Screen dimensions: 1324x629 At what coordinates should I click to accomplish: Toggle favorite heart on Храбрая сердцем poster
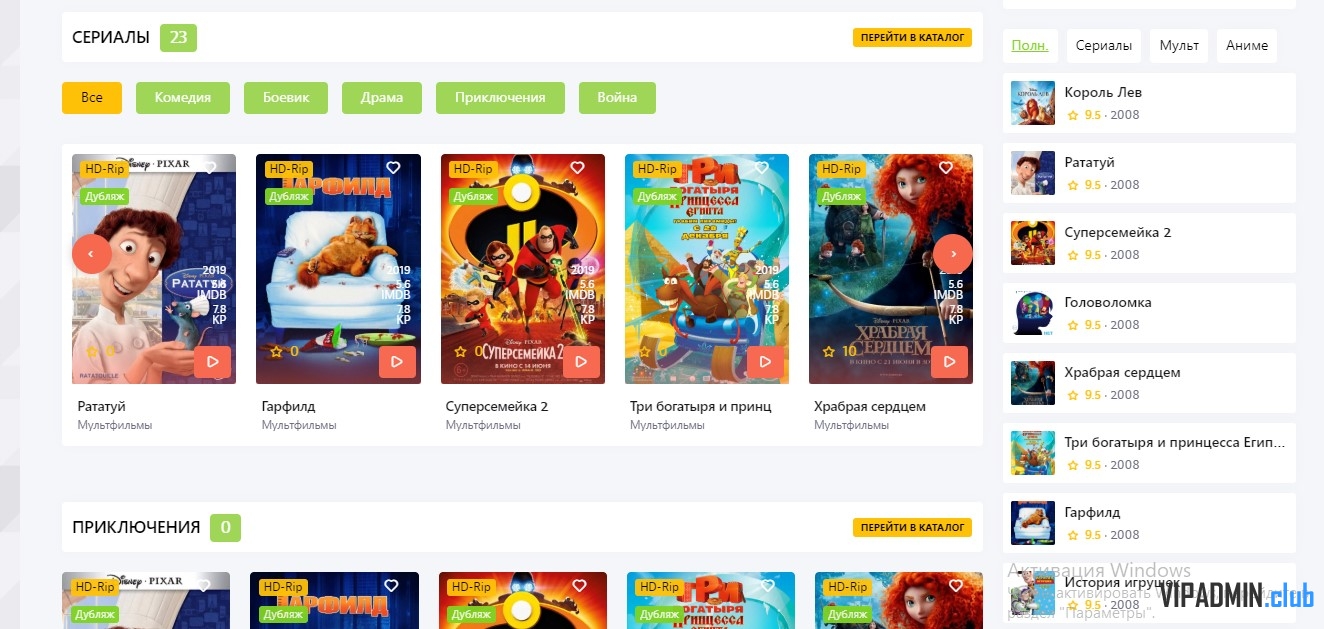(945, 168)
